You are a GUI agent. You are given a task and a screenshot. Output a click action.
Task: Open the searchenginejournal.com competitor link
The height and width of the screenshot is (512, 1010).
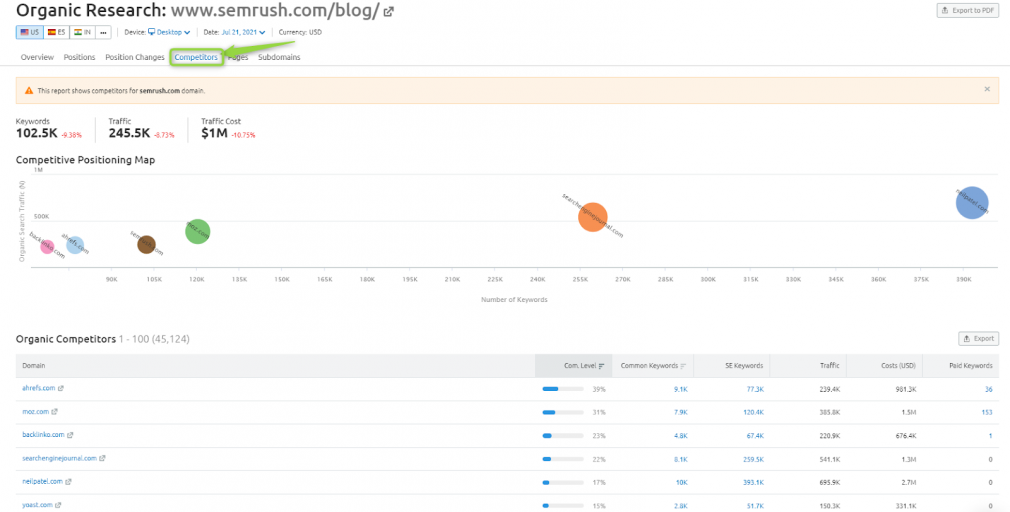tap(59, 459)
